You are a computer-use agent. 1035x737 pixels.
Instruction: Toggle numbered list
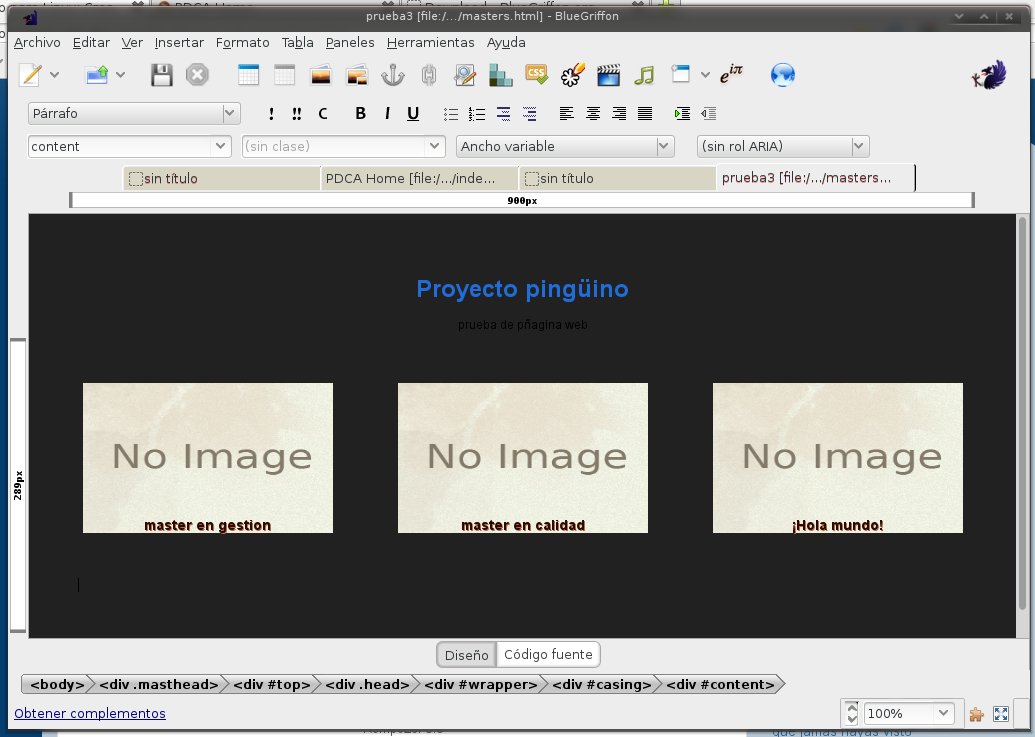click(477, 114)
